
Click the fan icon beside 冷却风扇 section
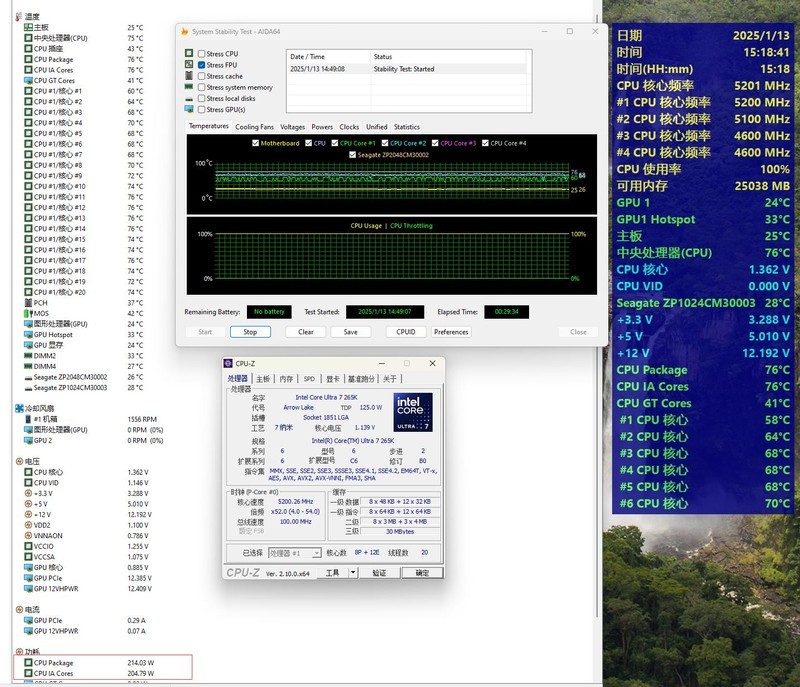(x=17, y=408)
